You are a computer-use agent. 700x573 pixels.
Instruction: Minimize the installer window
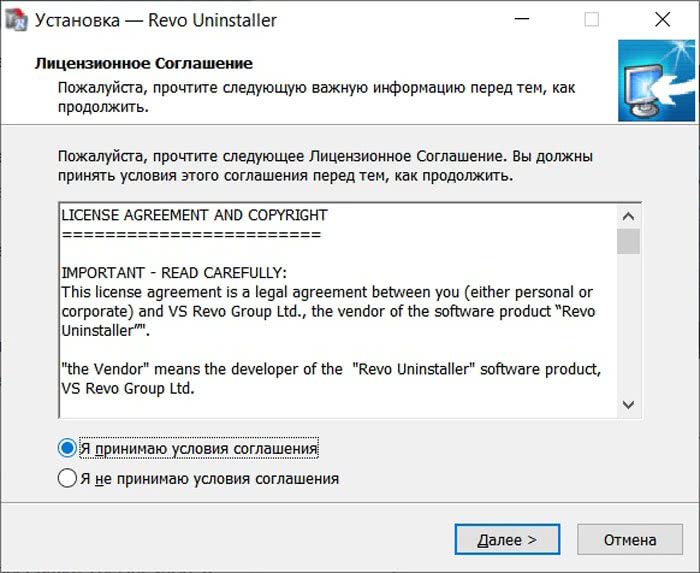pos(521,20)
